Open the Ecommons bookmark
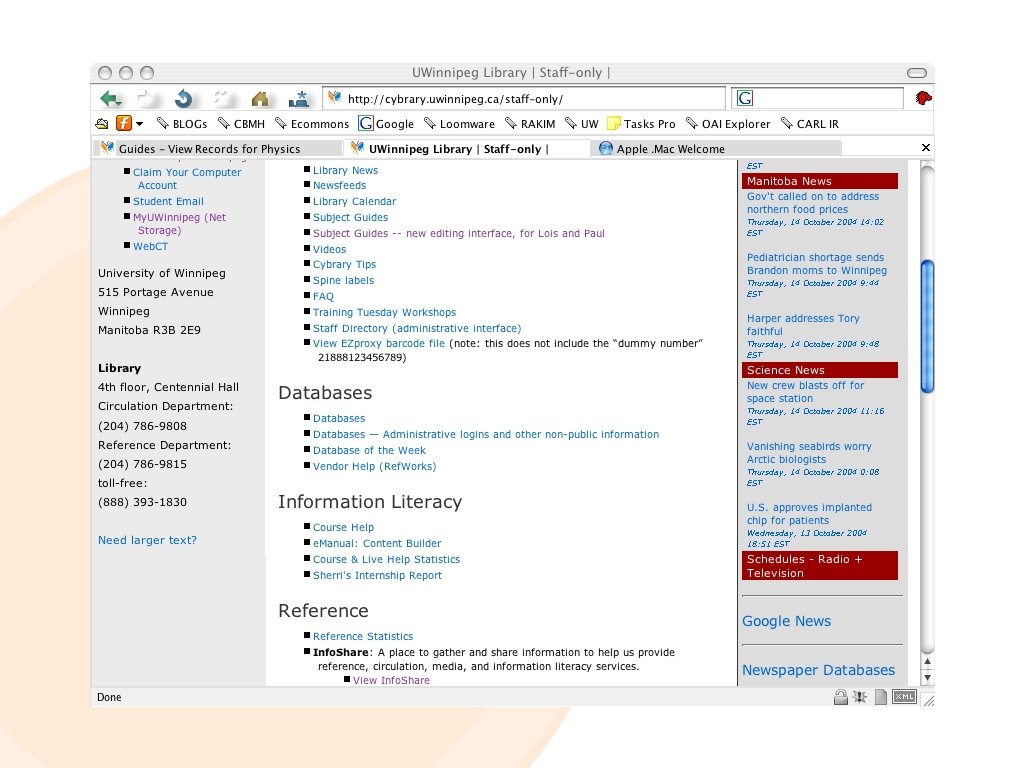Image resolution: width=1024 pixels, height=768 pixels. [312, 123]
